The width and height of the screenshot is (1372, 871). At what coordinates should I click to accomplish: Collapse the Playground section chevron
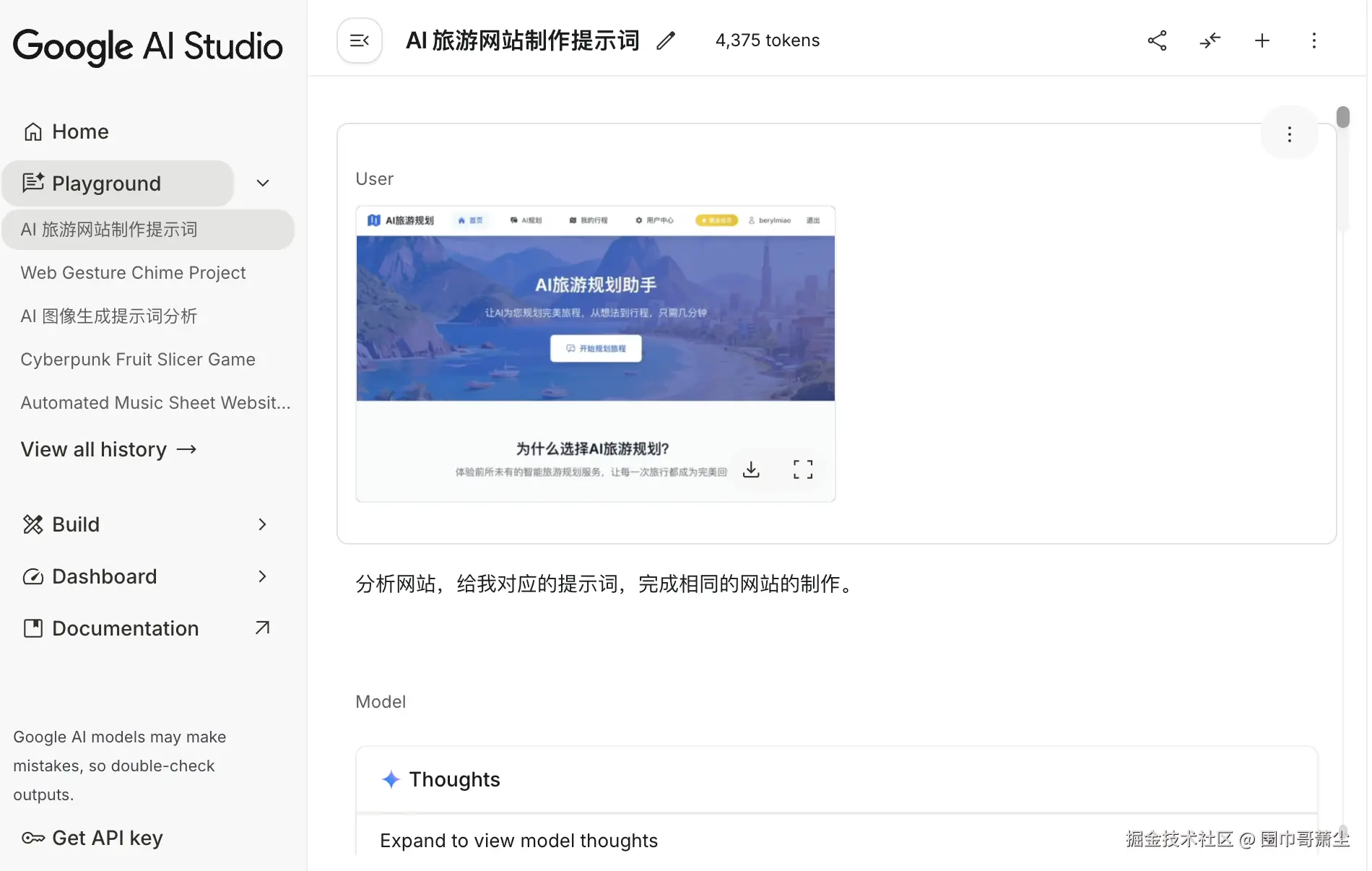pos(262,183)
